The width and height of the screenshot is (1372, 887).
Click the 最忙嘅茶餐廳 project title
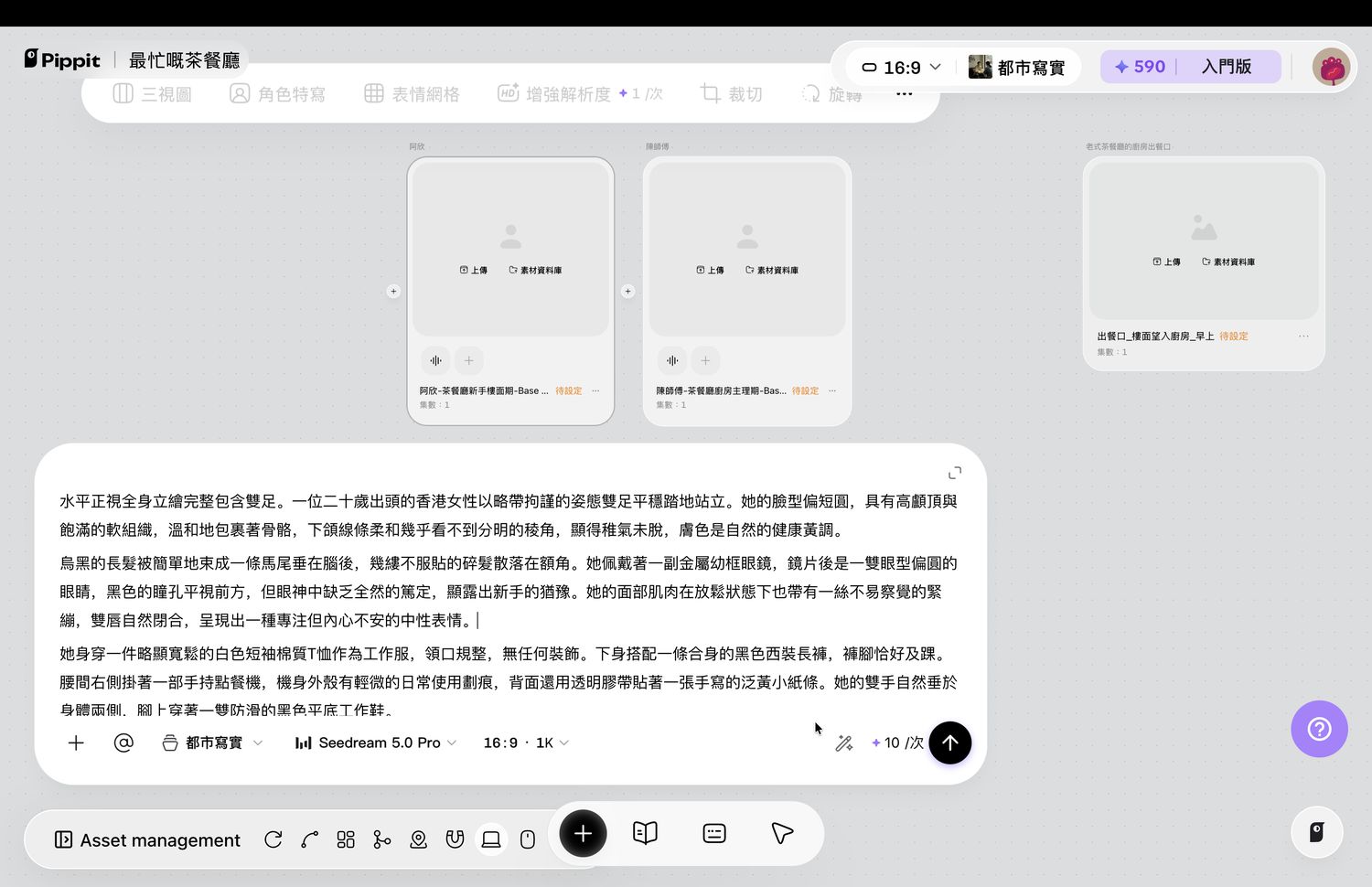tap(184, 60)
